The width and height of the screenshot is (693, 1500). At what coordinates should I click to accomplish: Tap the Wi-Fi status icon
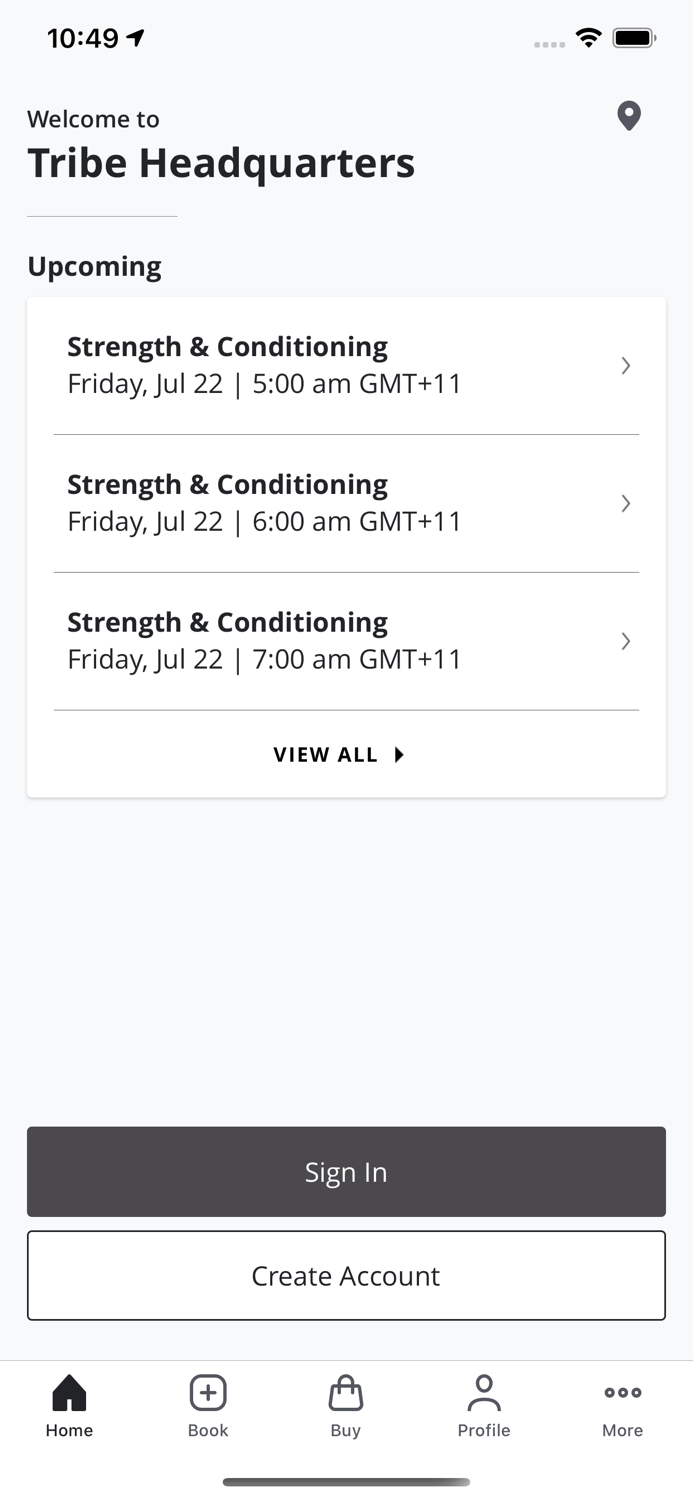(588, 38)
